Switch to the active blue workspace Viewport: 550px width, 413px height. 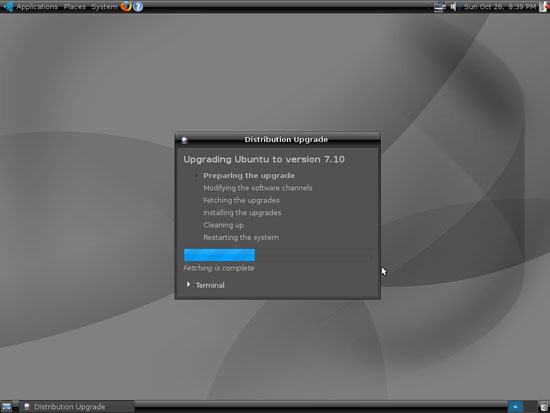[515, 407]
